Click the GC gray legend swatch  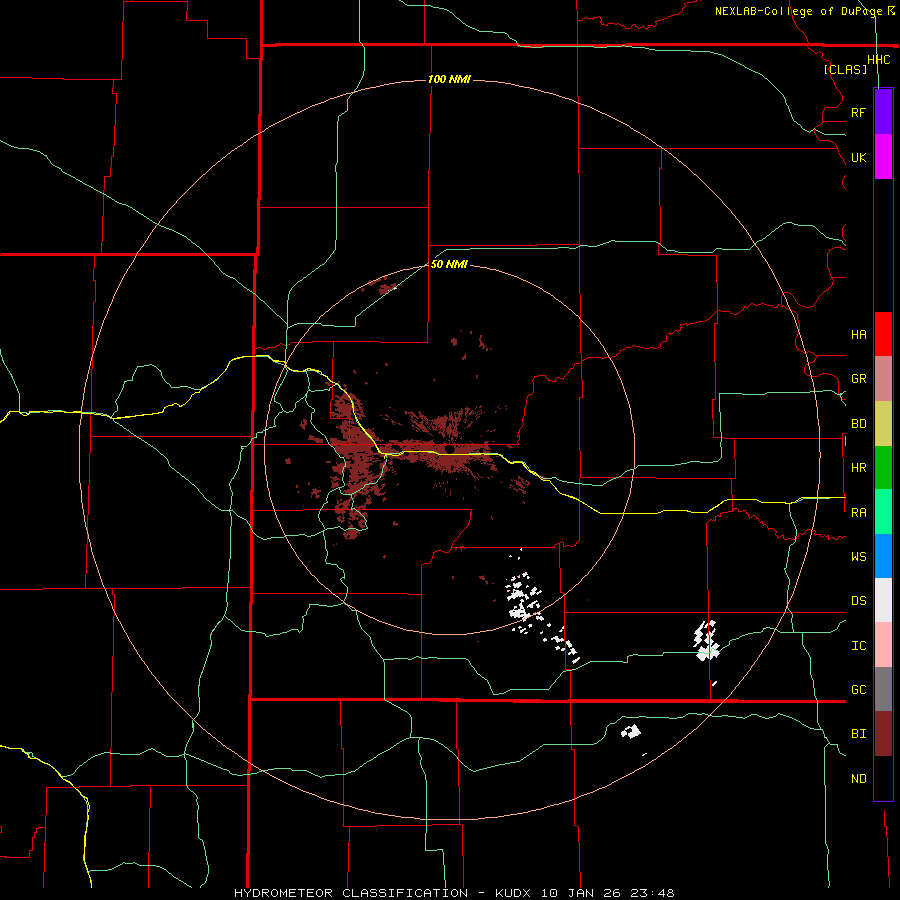click(x=883, y=689)
